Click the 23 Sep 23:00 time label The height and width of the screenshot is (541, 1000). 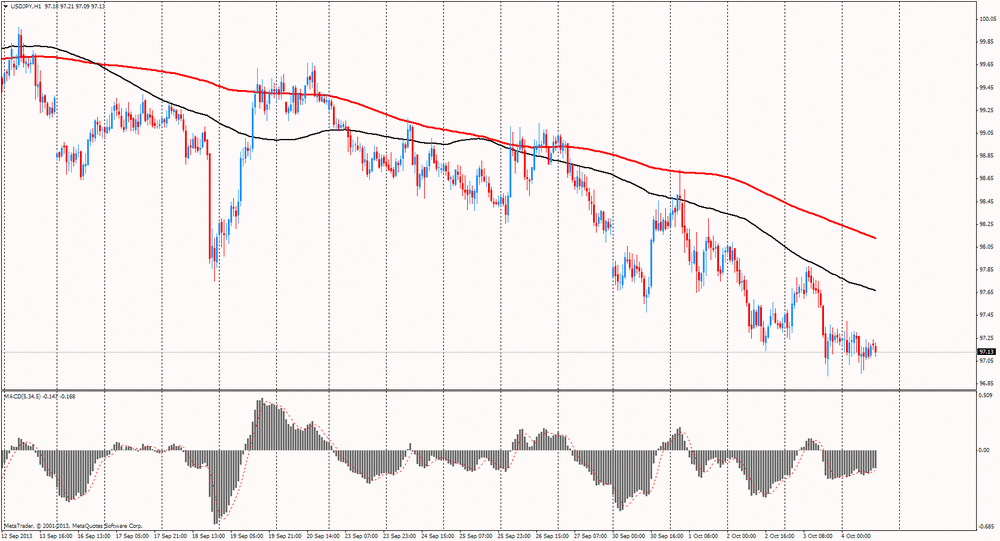pyautogui.click(x=398, y=536)
